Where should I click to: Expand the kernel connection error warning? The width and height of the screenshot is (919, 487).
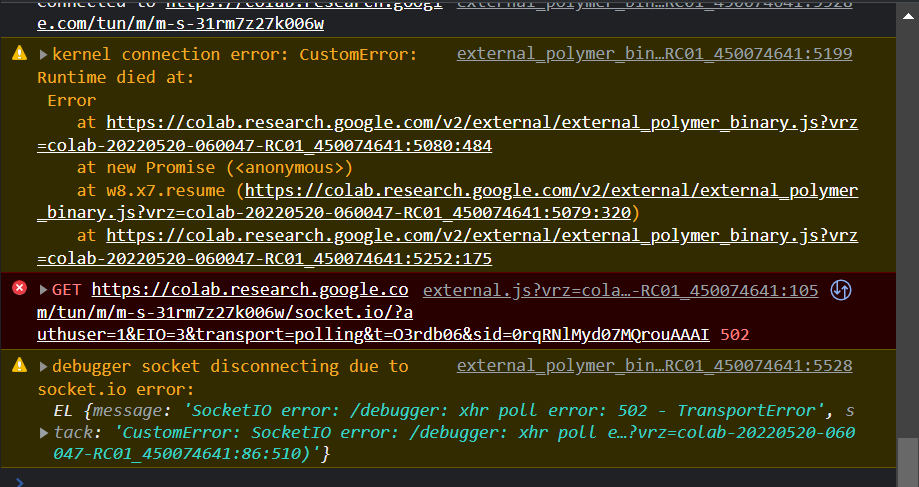click(x=43, y=55)
